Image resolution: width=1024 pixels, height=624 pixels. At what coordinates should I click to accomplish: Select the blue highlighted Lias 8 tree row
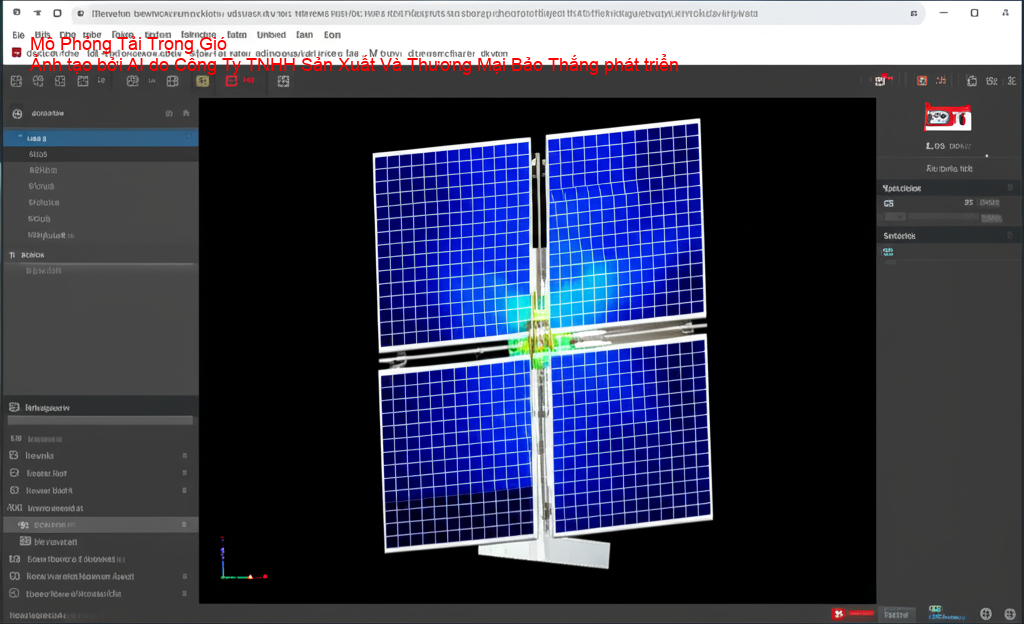coord(101,138)
